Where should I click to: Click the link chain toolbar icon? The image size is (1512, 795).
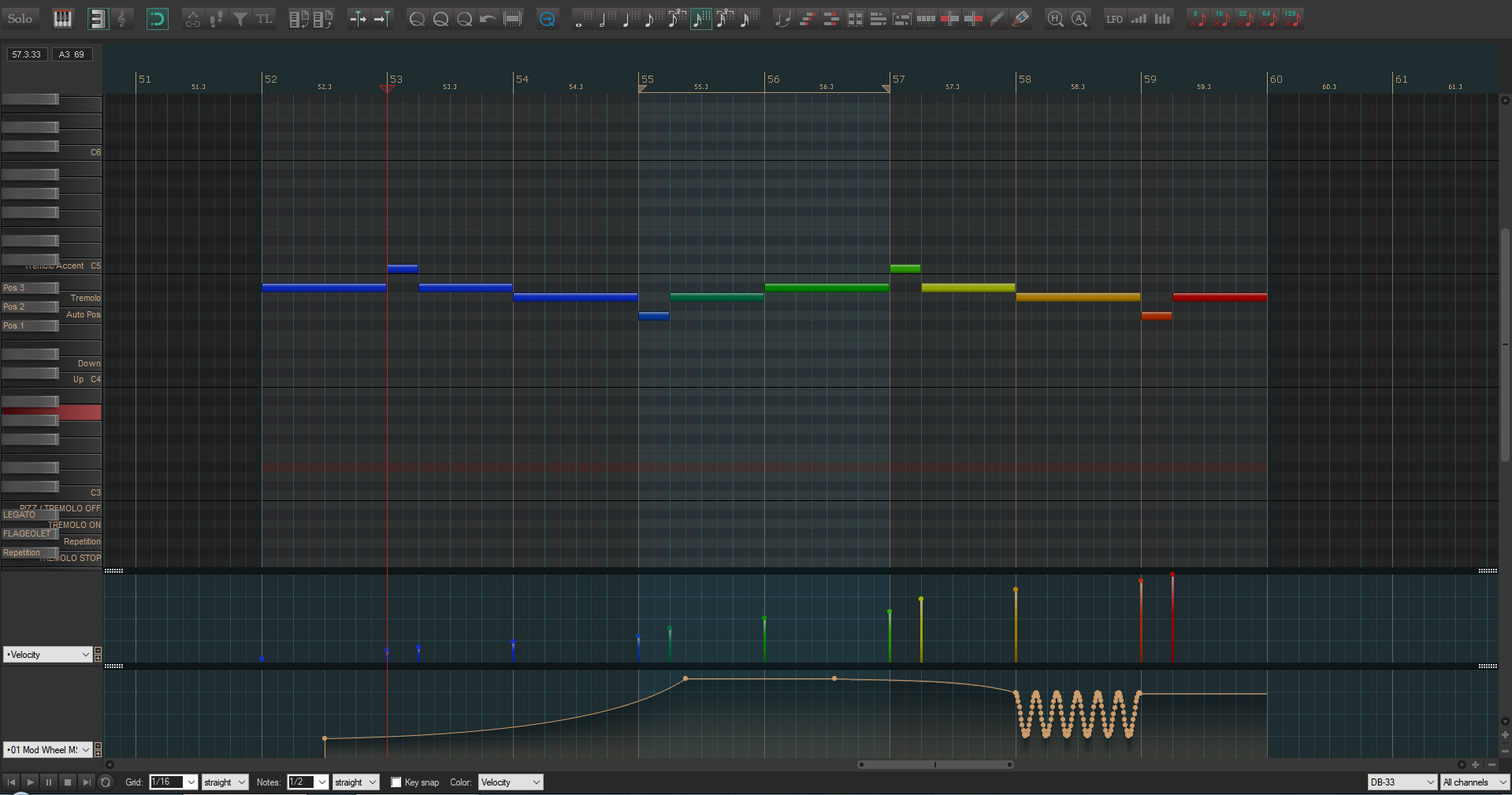click(x=192, y=18)
